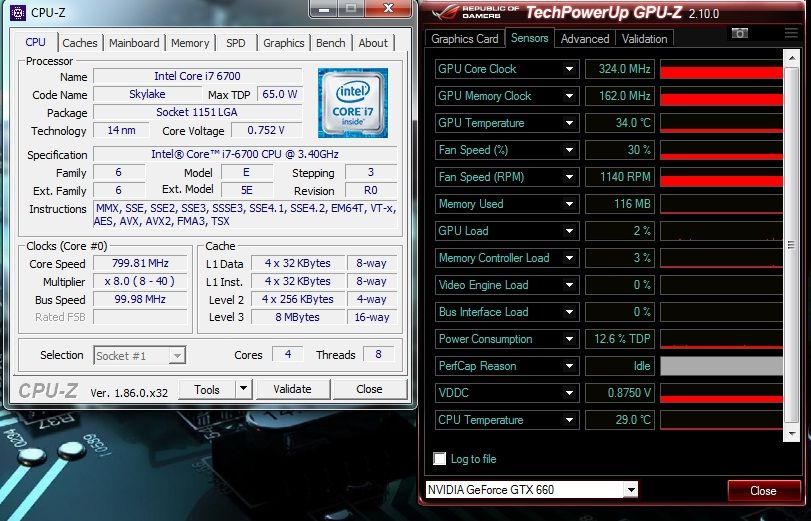Open the Advanced tab in GPU-Z
This screenshot has height=521, width=811.
pyautogui.click(x=584, y=39)
